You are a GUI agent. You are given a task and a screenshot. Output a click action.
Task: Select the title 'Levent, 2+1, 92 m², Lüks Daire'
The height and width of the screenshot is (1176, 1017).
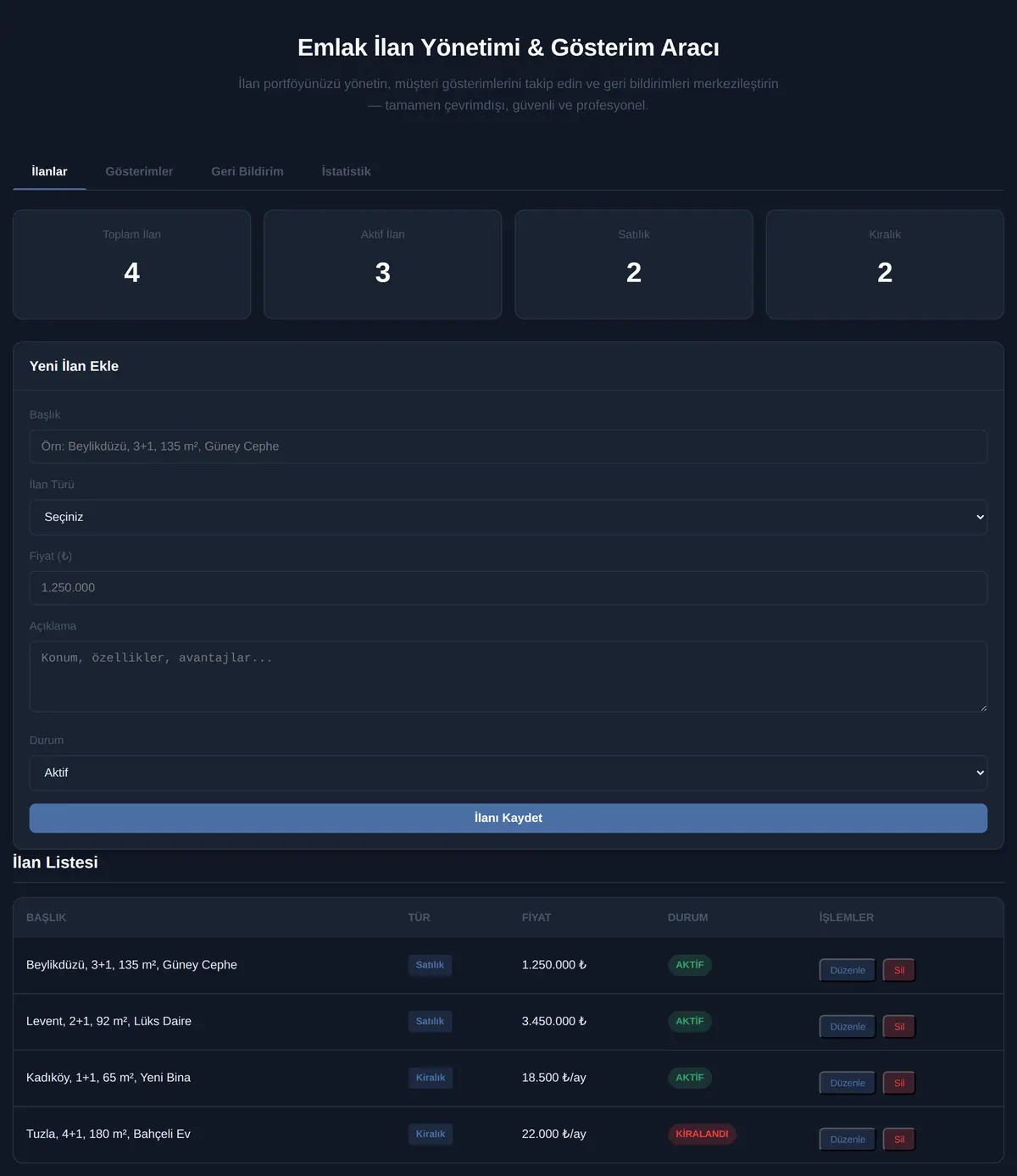[x=108, y=1021]
